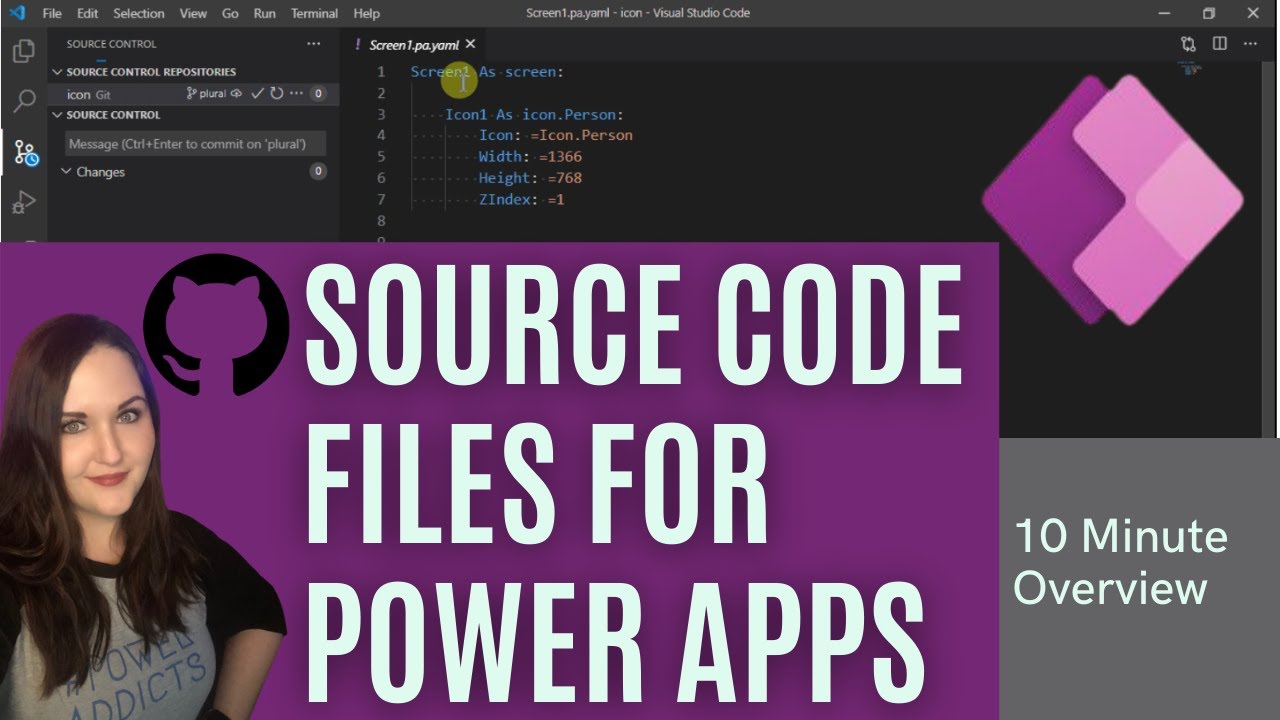Open the Help menu
Image resolution: width=1280 pixels, height=720 pixels.
pos(367,13)
